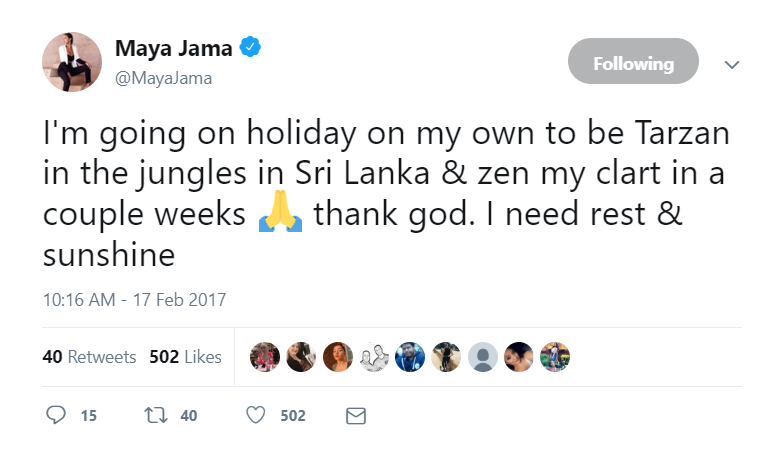Image resolution: width=781 pixels, height=458 pixels.
Task: Expand the tweet options chevron
Action: [x=732, y=64]
